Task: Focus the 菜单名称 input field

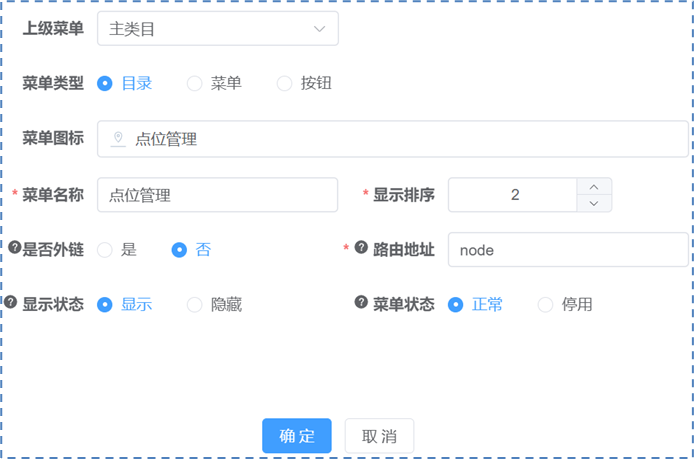Action: [217, 195]
